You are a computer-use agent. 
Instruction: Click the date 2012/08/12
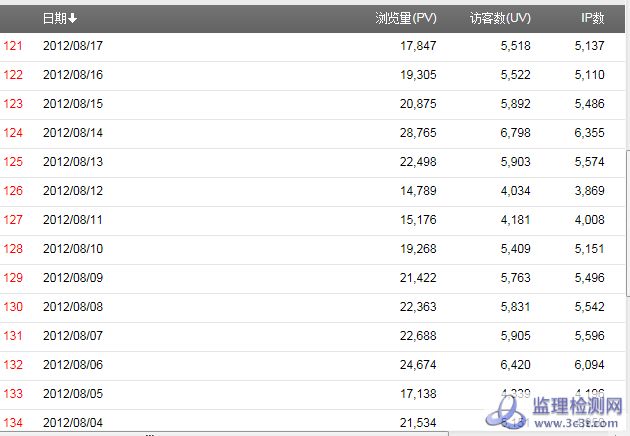[73, 191]
